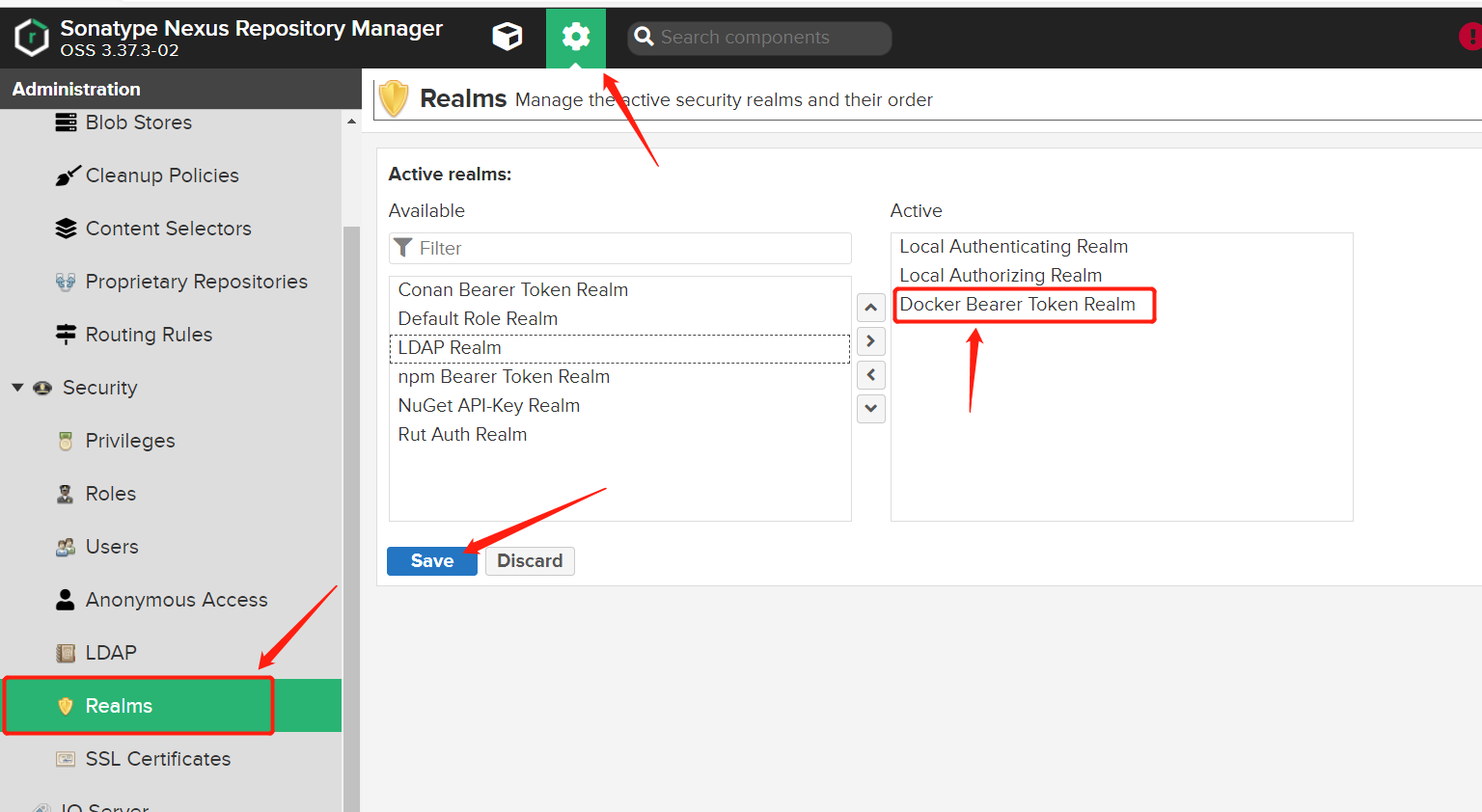Move selected realm up
The width and height of the screenshot is (1482, 812).
tap(871, 308)
